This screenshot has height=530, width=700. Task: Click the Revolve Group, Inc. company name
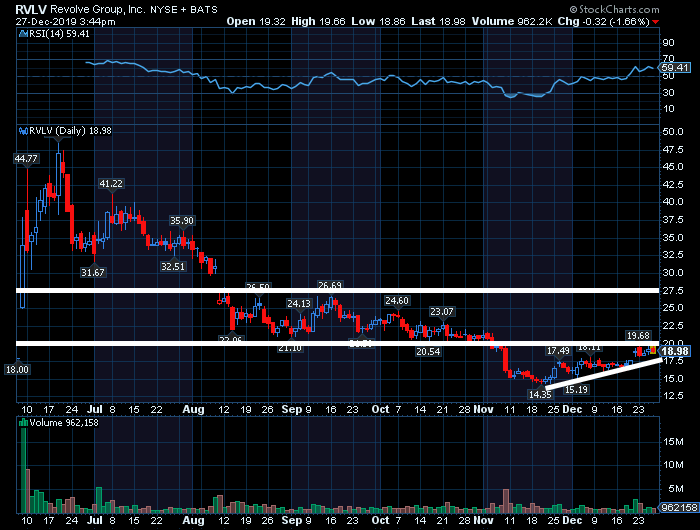pos(98,9)
